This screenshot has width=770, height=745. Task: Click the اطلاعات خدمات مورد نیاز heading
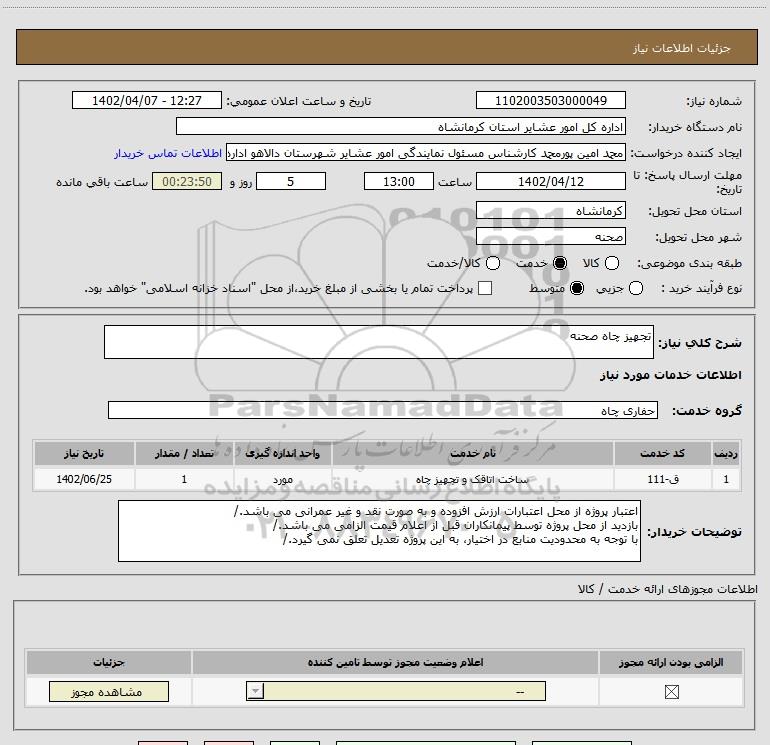pos(671,375)
